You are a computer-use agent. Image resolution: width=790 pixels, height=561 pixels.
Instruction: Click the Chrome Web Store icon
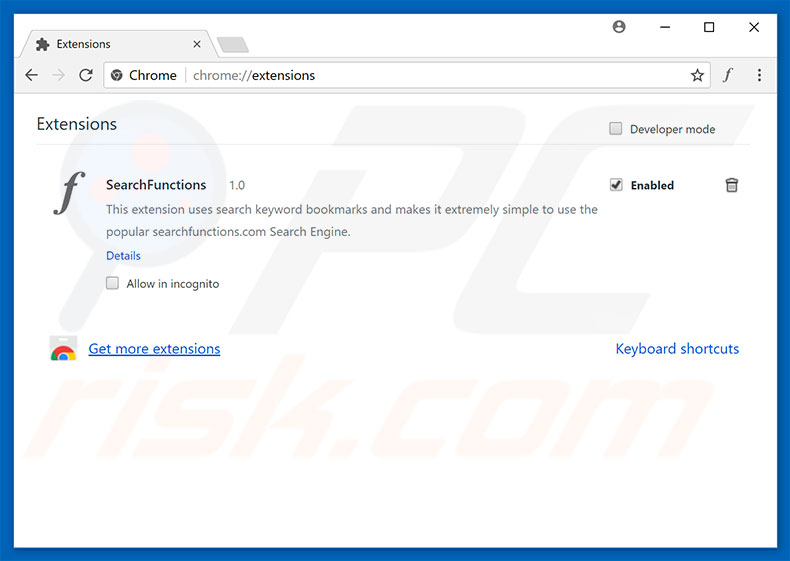click(x=63, y=349)
